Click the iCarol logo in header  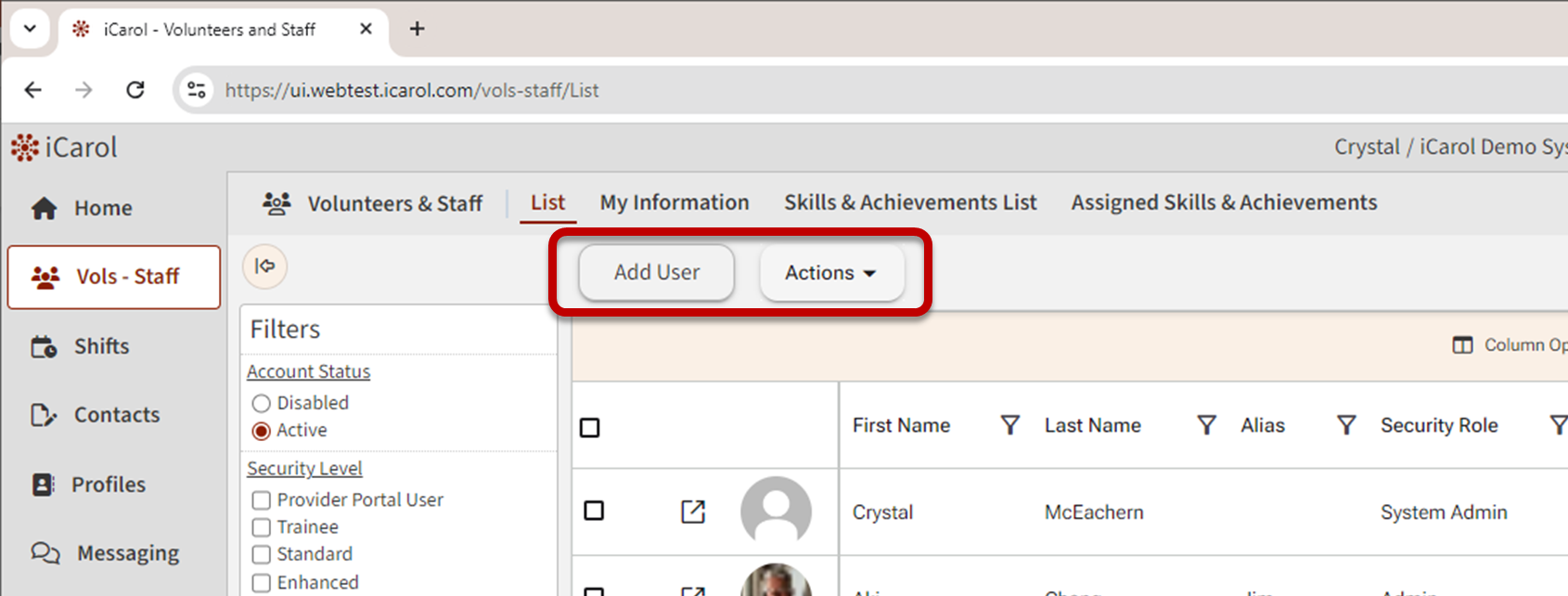(64, 148)
